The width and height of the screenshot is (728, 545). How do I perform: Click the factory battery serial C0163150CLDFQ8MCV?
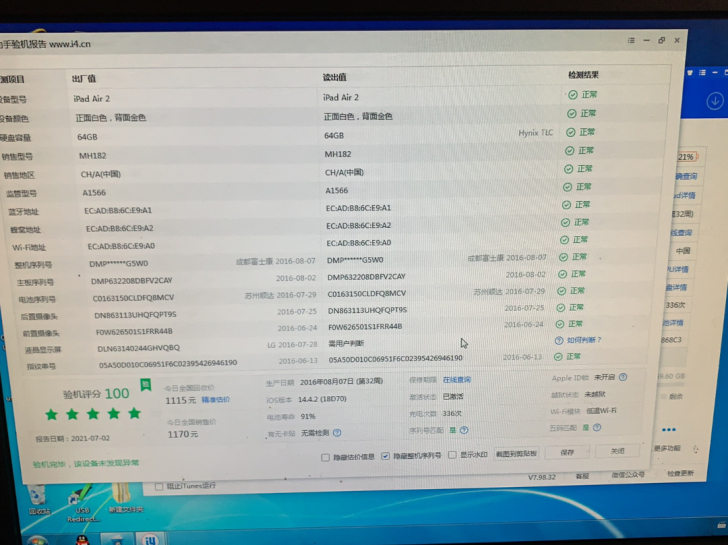(133, 298)
